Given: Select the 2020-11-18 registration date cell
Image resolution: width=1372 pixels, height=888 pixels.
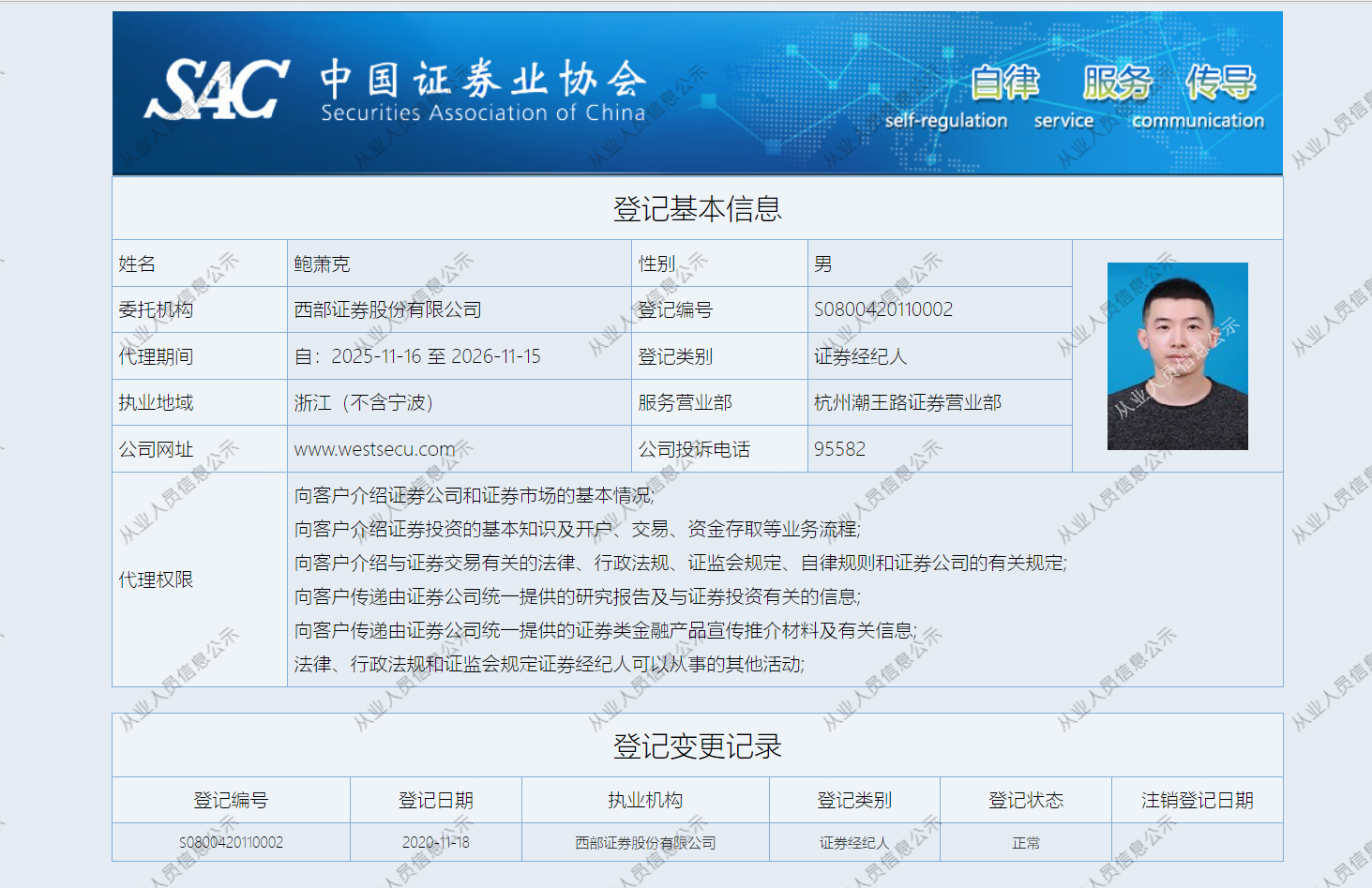Looking at the screenshot, I should [435, 842].
